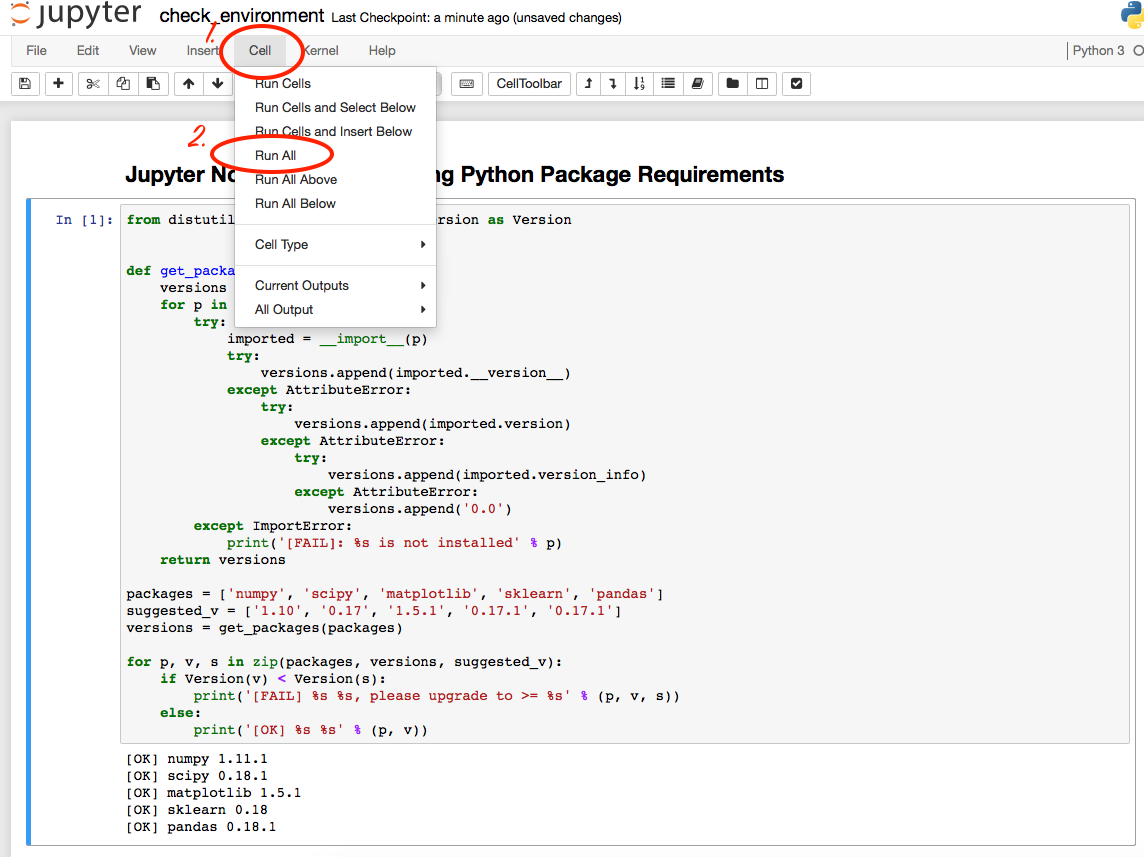Screen dimensions: 1144x857
Task: Click the book icon in toolbar
Action: pos(698,84)
